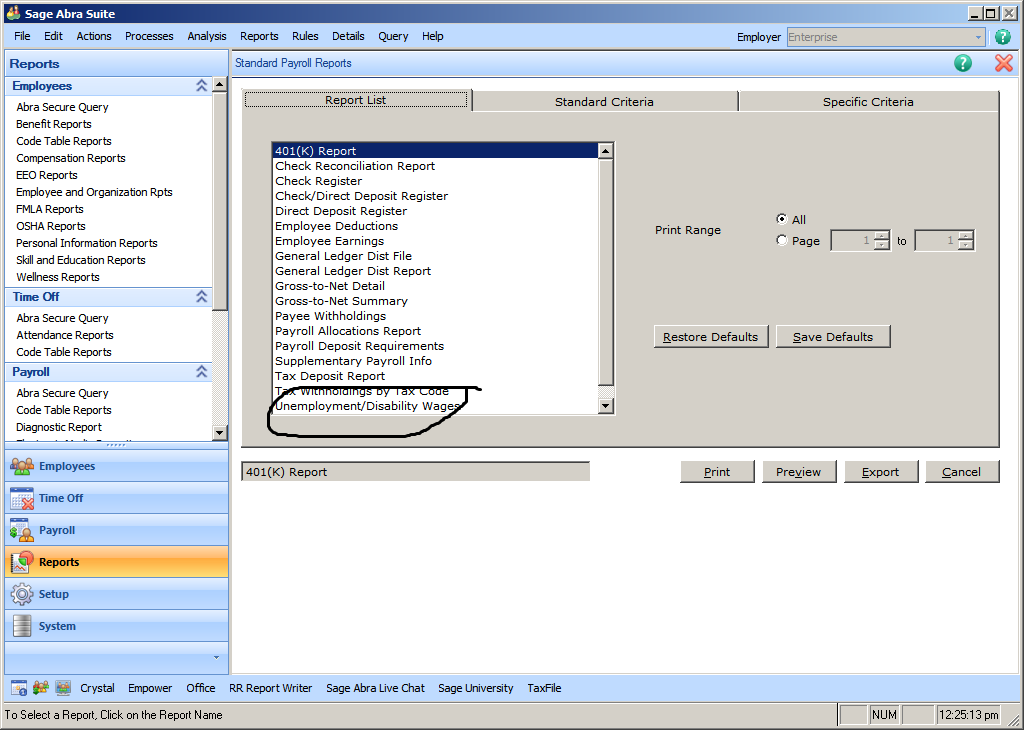The image size is (1024, 730).
Task: Close Standard Payroll Reports with red X
Action: 1004,63
